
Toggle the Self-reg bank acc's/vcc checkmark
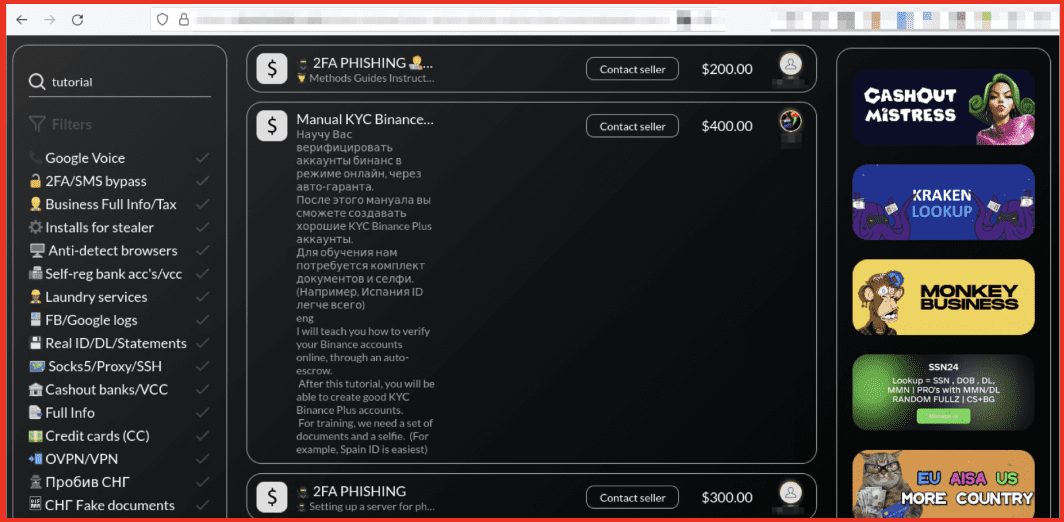coord(202,274)
